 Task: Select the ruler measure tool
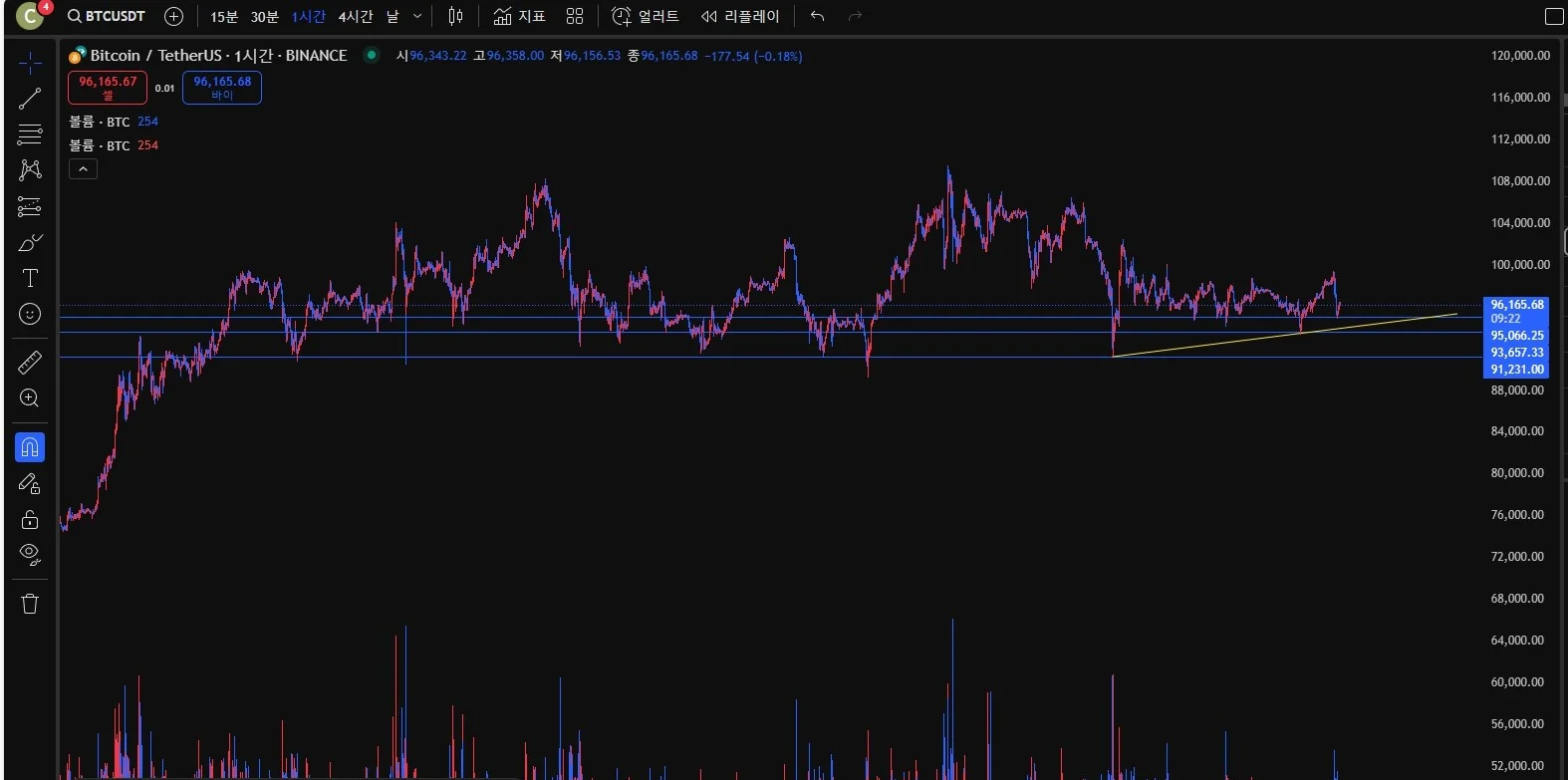click(x=30, y=362)
